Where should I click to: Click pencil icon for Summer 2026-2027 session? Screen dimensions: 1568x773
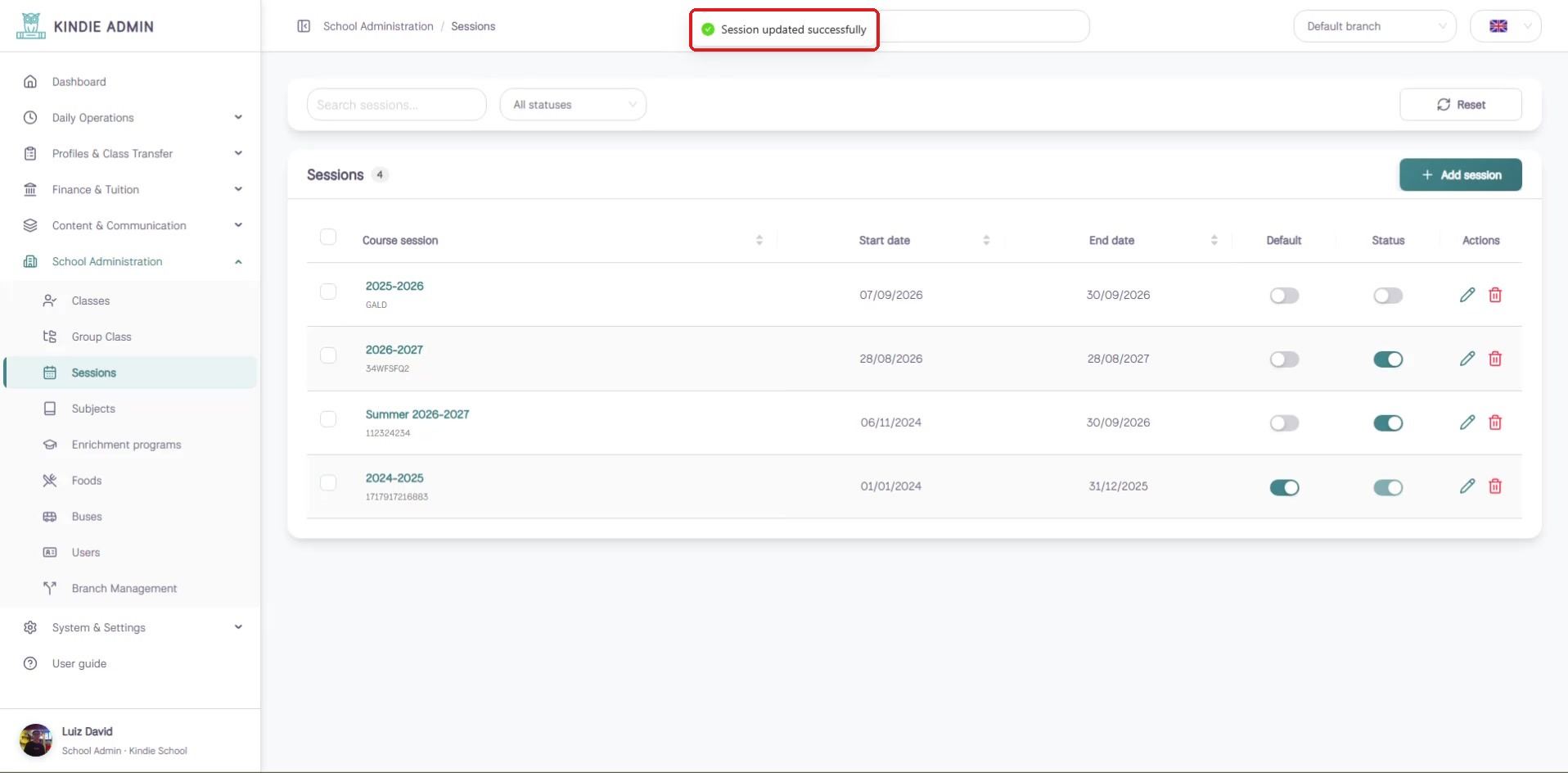click(1467, 423)
